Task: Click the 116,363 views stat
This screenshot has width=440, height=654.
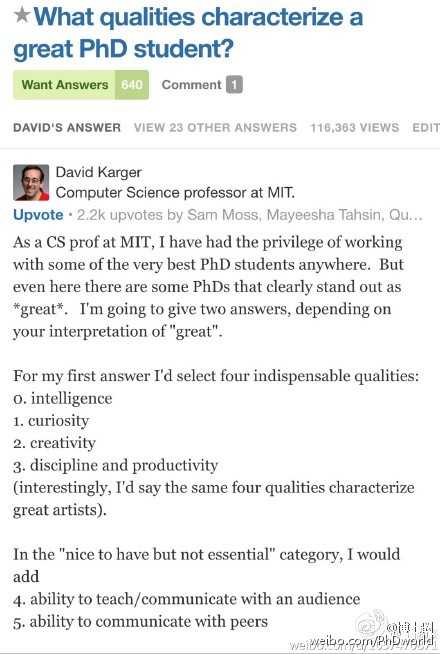Action: (x=355, y=127)
